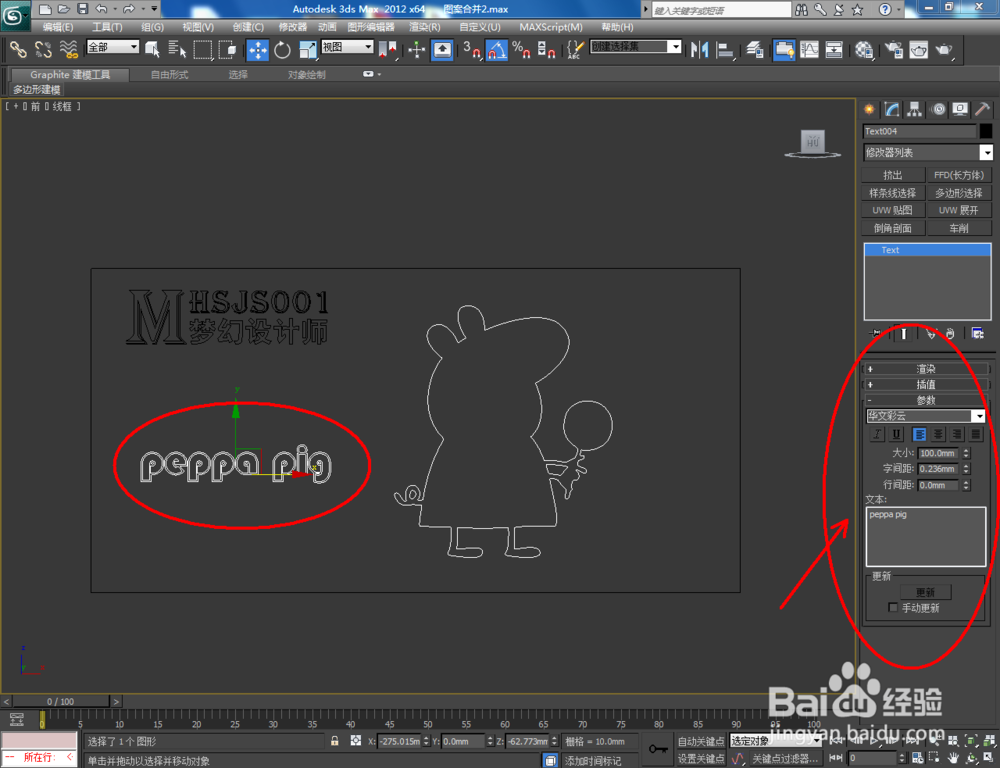Apply the 倒角剖面 modifier

pyautogui.click(x=893, y=228)
